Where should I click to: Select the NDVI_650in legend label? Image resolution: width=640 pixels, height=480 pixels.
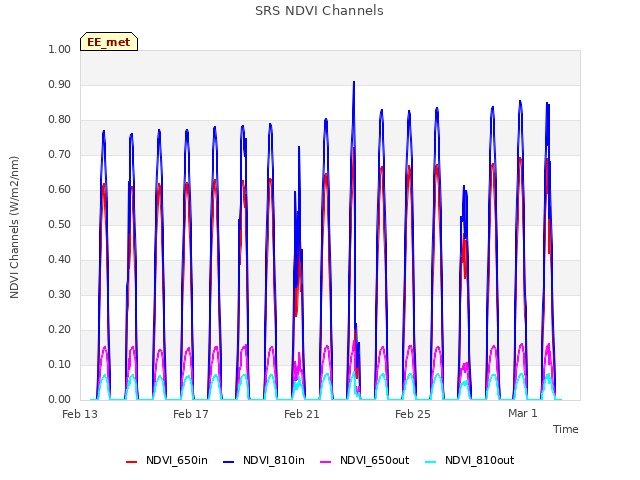click(177, 460)
